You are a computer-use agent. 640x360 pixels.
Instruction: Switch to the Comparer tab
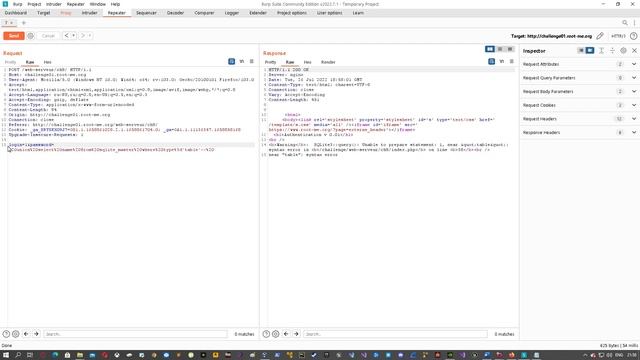tap(204, 13)
